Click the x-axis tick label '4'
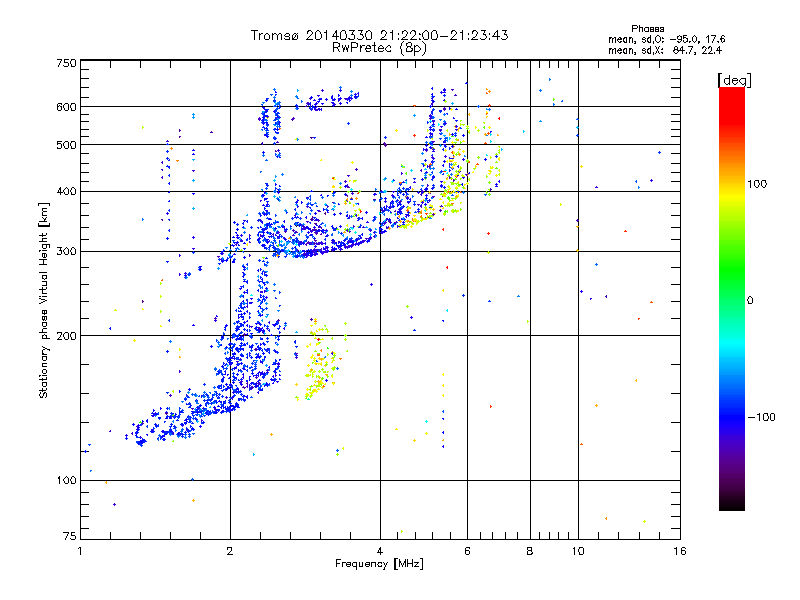Viewport: 800px width, 600px height. point(380,551)
